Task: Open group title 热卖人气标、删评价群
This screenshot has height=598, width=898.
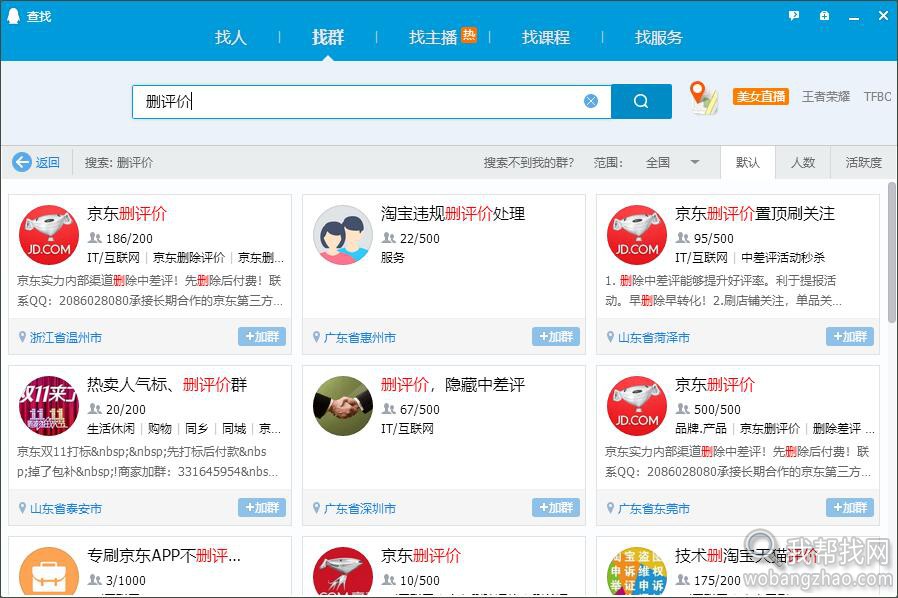Action: pos(167,384)
